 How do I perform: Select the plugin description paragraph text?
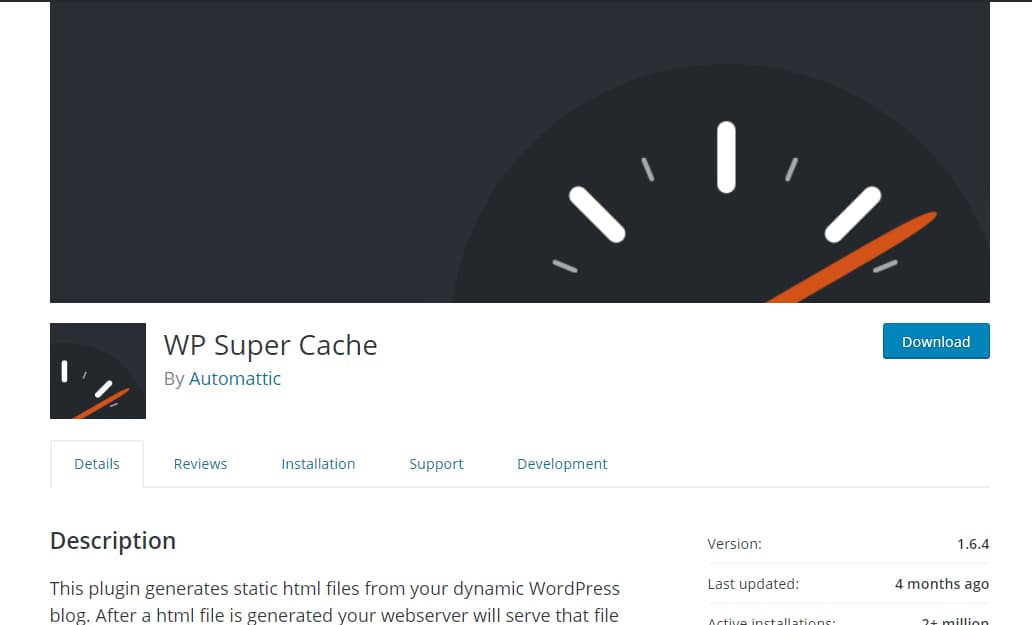point(335,598)
